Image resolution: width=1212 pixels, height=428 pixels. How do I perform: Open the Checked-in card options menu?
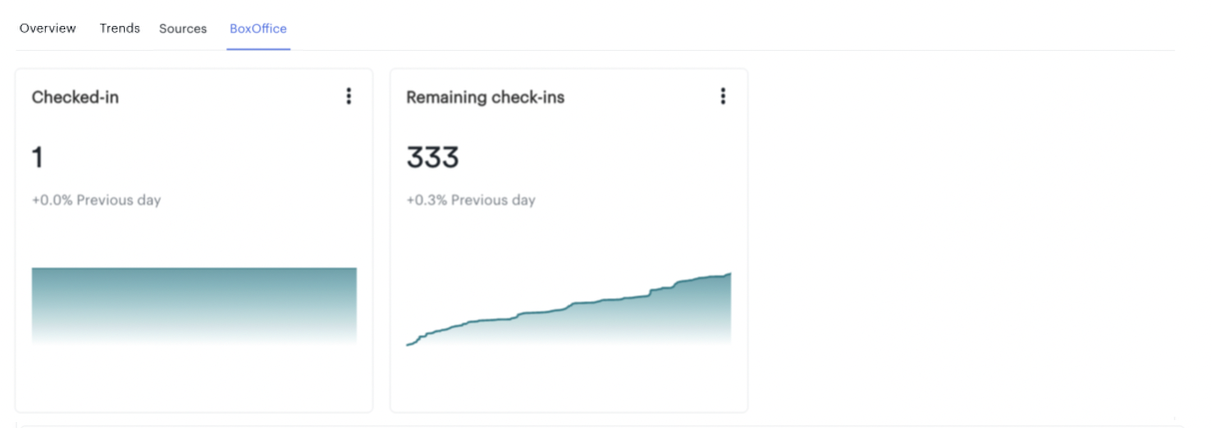click(x=348, y=96)
